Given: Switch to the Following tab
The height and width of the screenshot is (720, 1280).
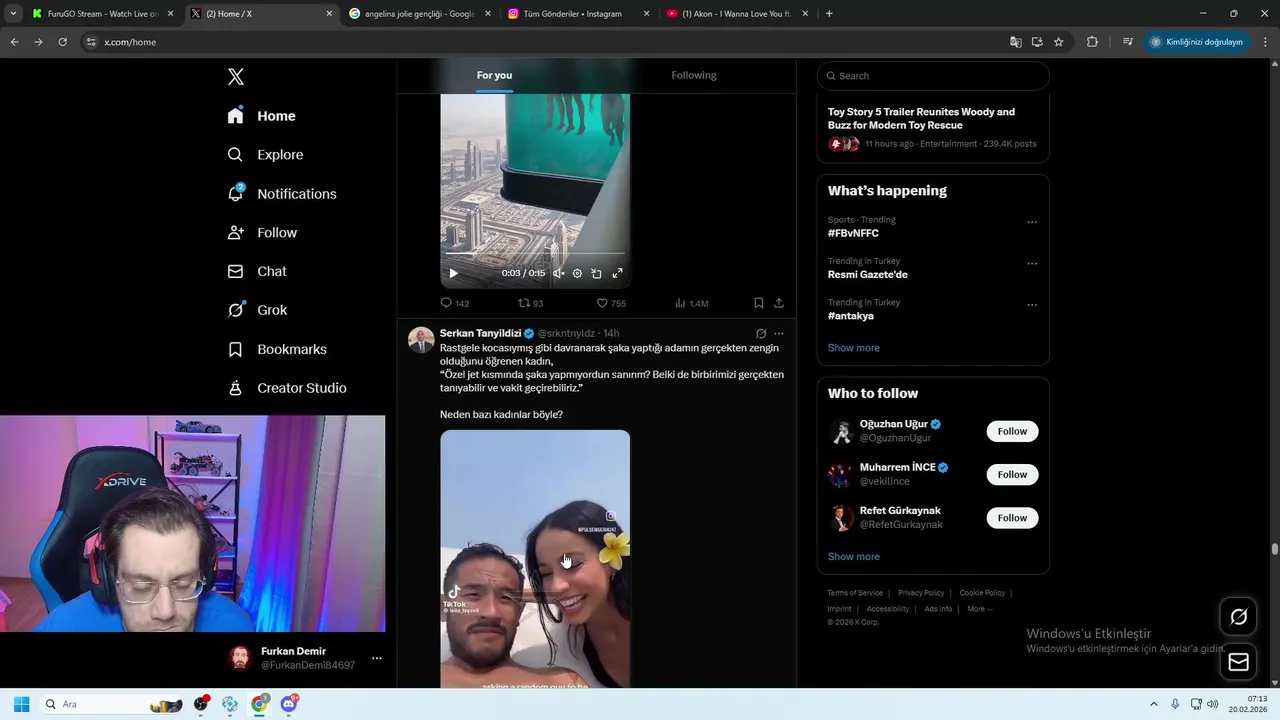Looking at the screenshot, I should [x=694, y=75].
